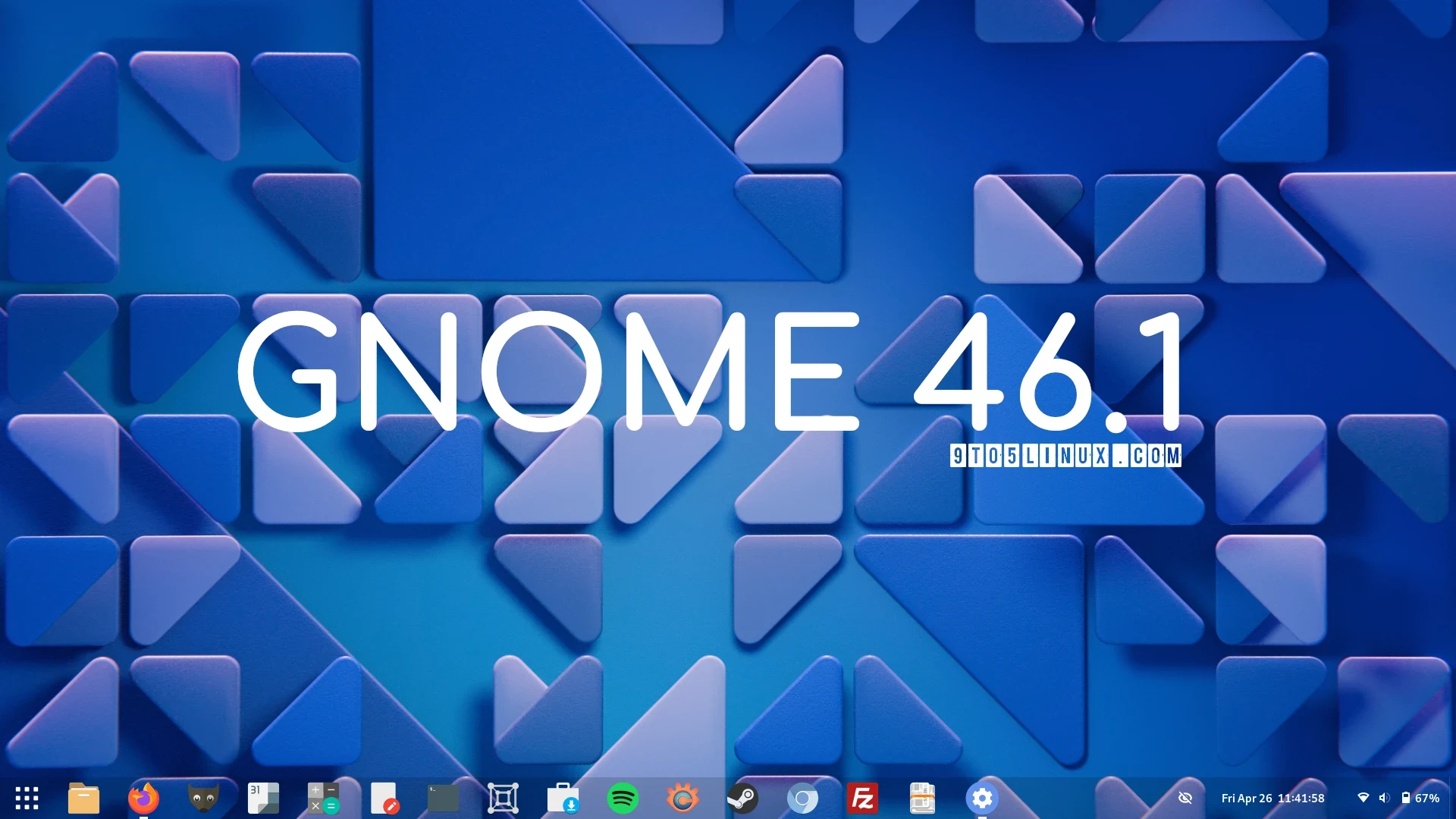Launch GIMP from the dock
1456x819 pixels.
203,798
